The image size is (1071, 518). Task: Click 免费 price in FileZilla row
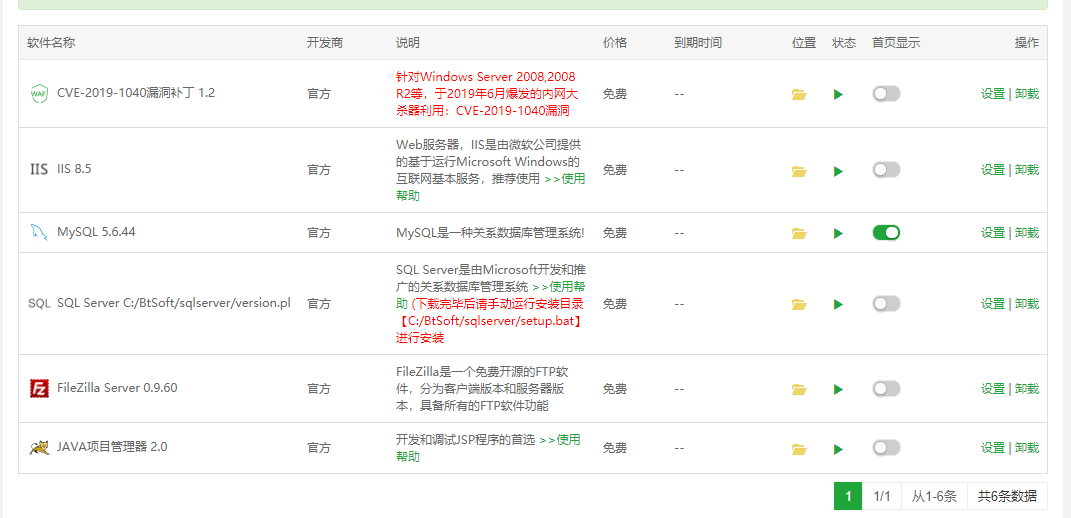(x=615, y=389)
